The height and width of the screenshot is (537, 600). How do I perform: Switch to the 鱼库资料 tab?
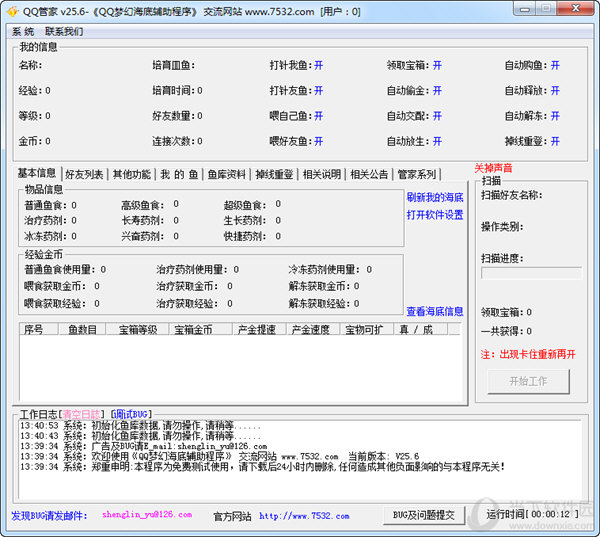point(227,175)
